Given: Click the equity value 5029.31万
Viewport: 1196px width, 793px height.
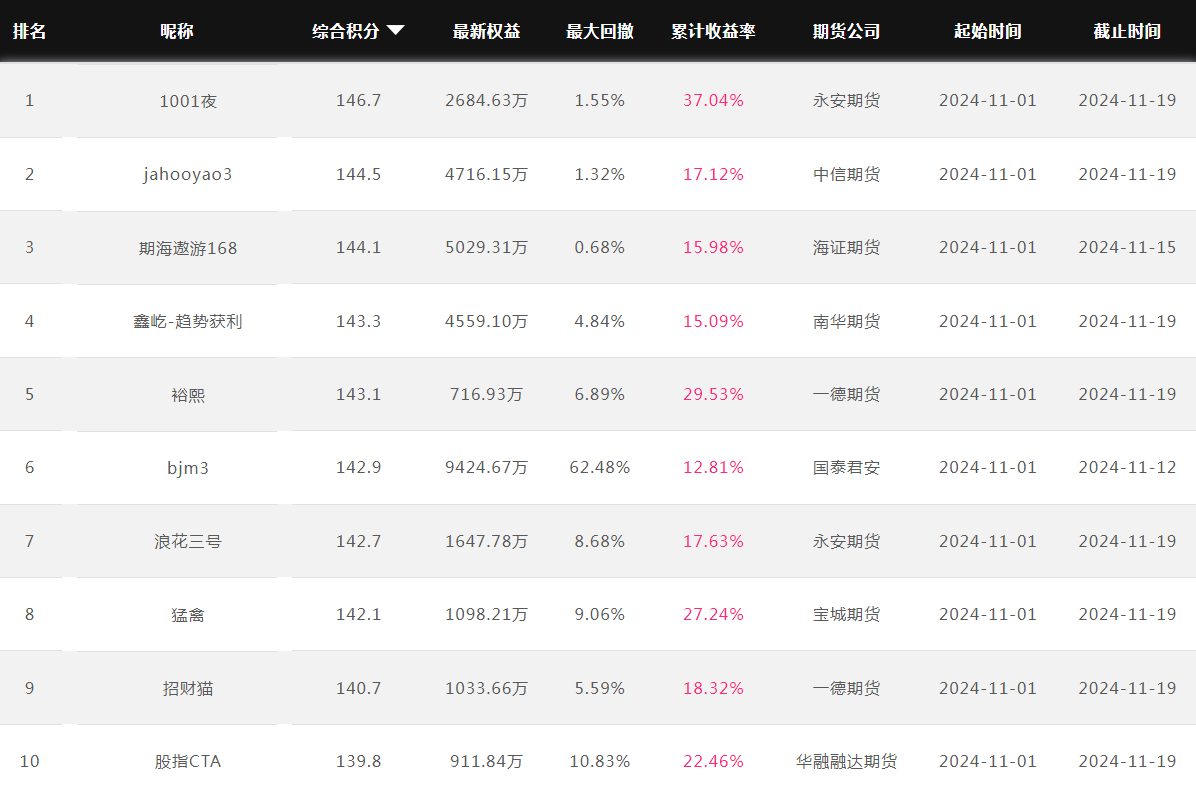Looking at the screenshot, I should [x=487, y=248].
